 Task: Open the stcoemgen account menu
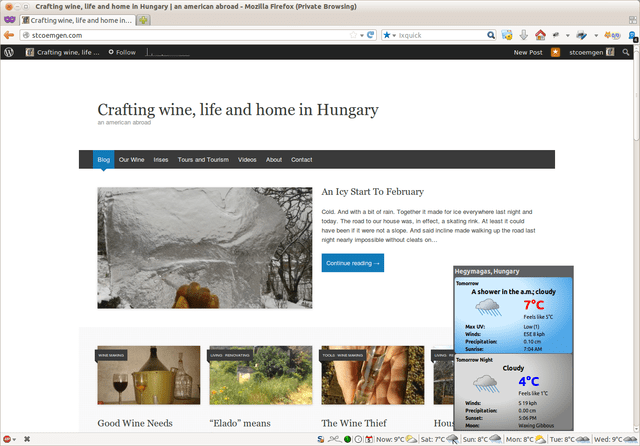coord(591,52)
